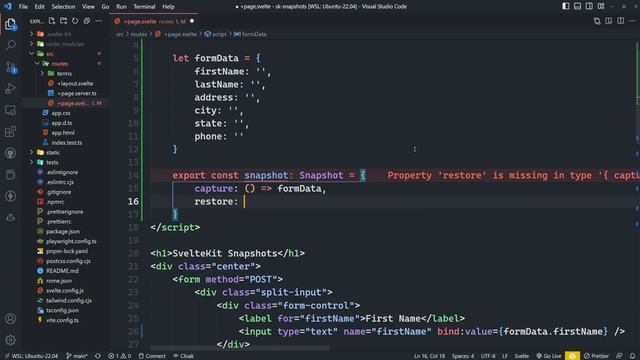Open the Edit menu
640x360 pixels.
(40, 7)
